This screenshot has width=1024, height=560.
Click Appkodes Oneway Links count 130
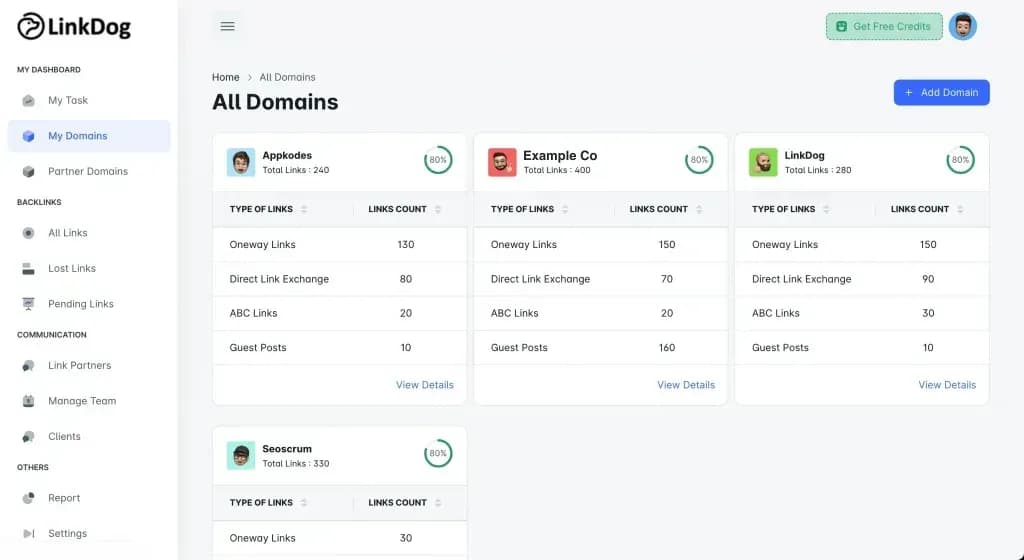(x=406, y=245)
